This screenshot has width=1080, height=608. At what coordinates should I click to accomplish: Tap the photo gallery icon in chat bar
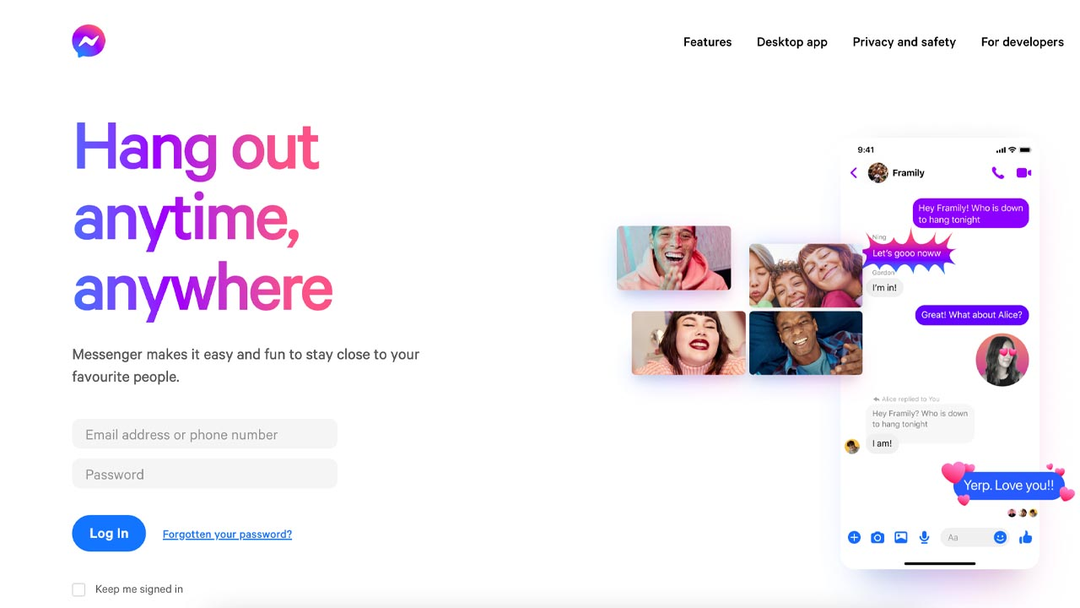pyautogui.click(x=900, y=537)
